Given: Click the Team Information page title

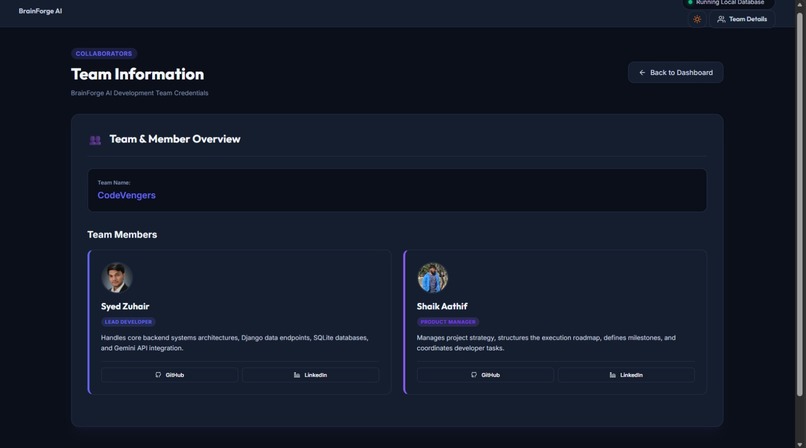Looking at the screenshot, I should [x=137, y=74].
